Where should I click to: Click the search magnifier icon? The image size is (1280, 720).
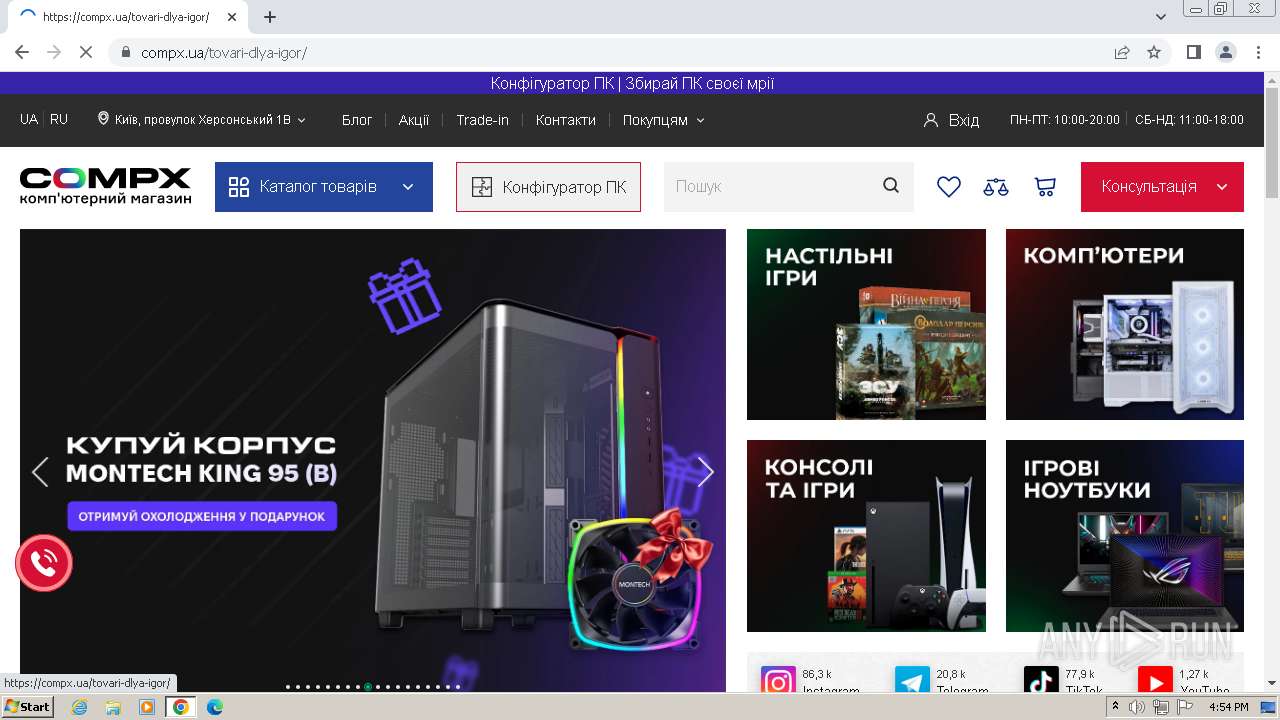pos(891,186)
